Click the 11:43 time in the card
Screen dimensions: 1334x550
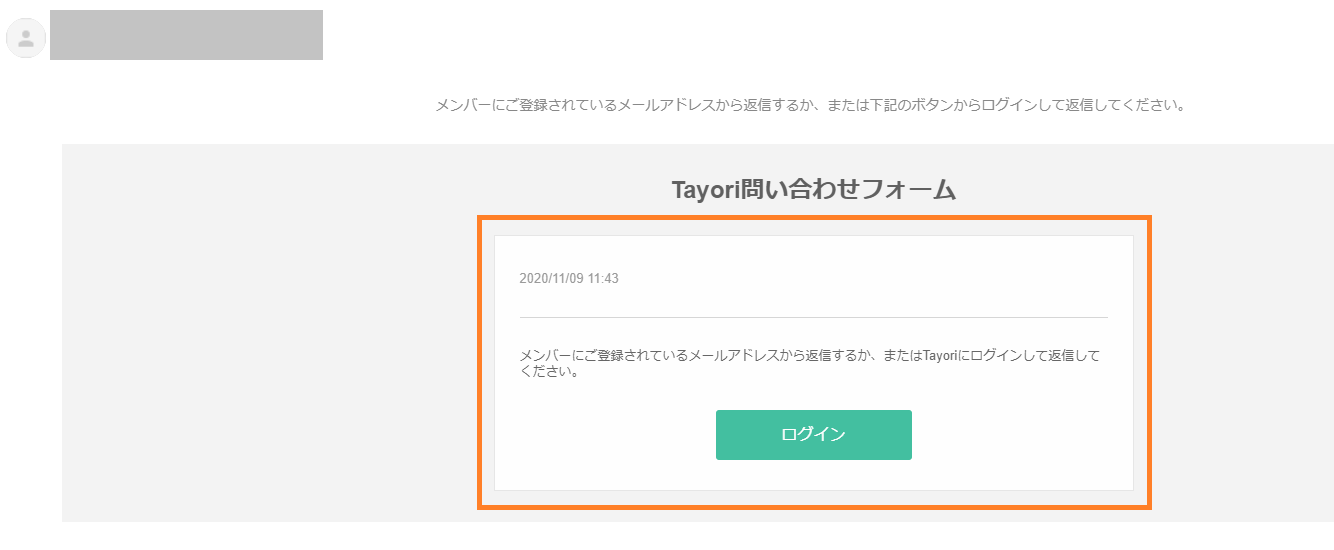click(604, 279)
